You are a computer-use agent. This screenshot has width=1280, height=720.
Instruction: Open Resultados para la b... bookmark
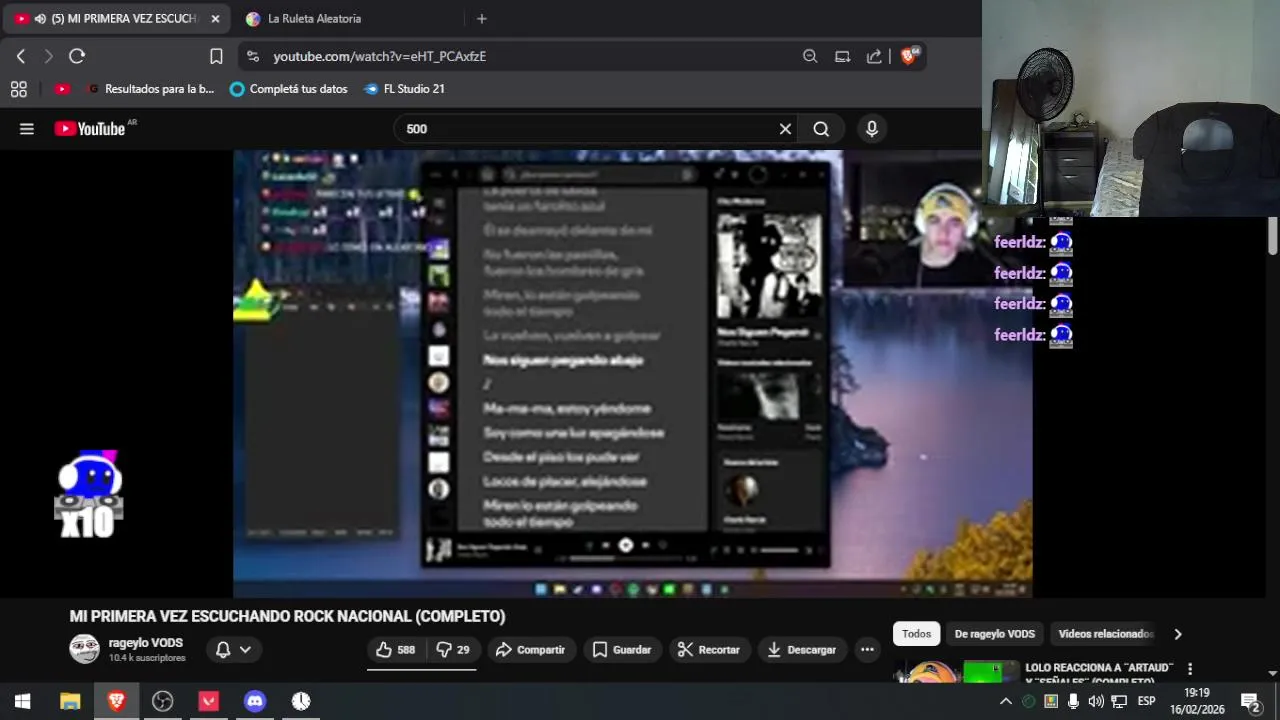(x=150, y=89)
